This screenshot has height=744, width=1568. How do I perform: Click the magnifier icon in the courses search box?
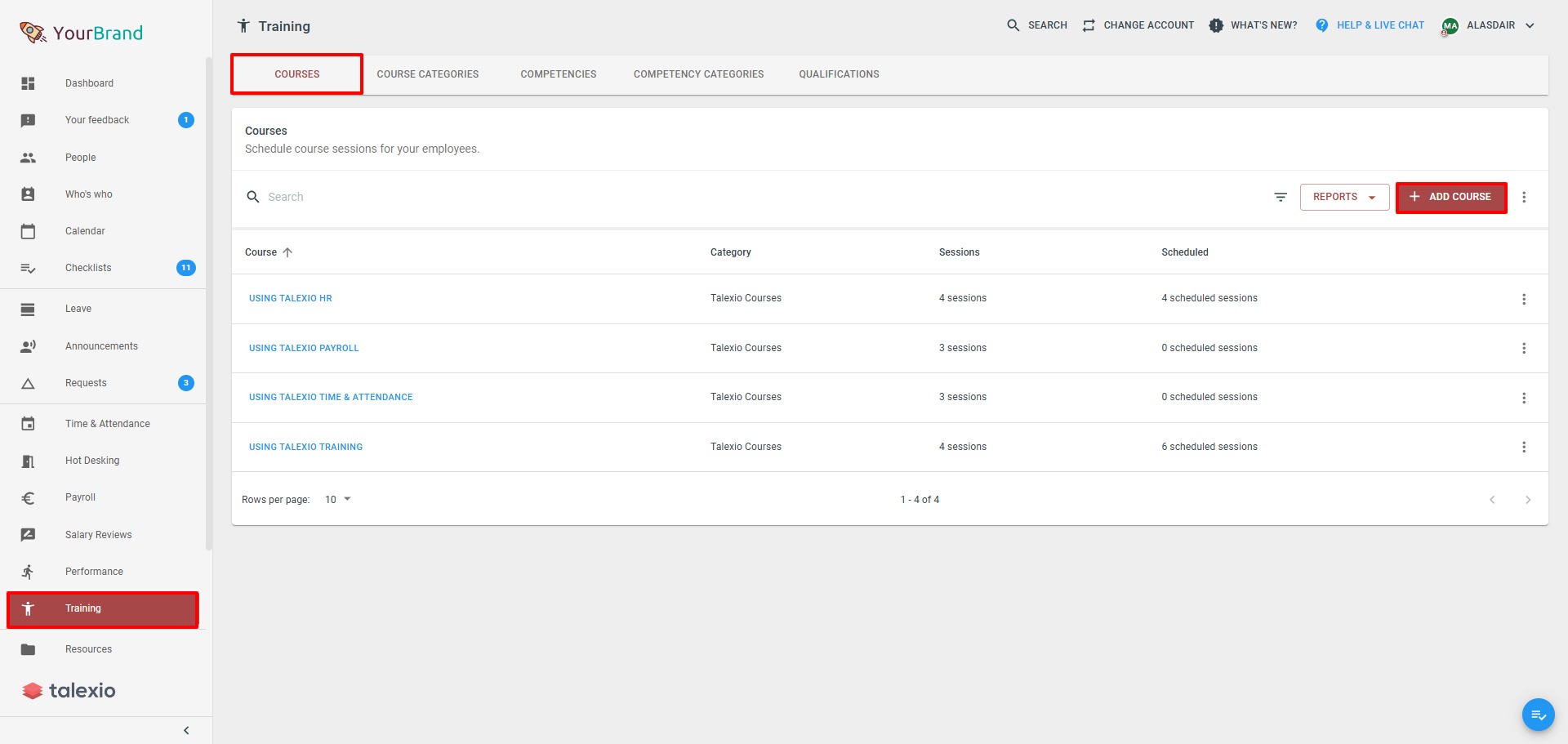pyautogui.click(x=253, y=197)
